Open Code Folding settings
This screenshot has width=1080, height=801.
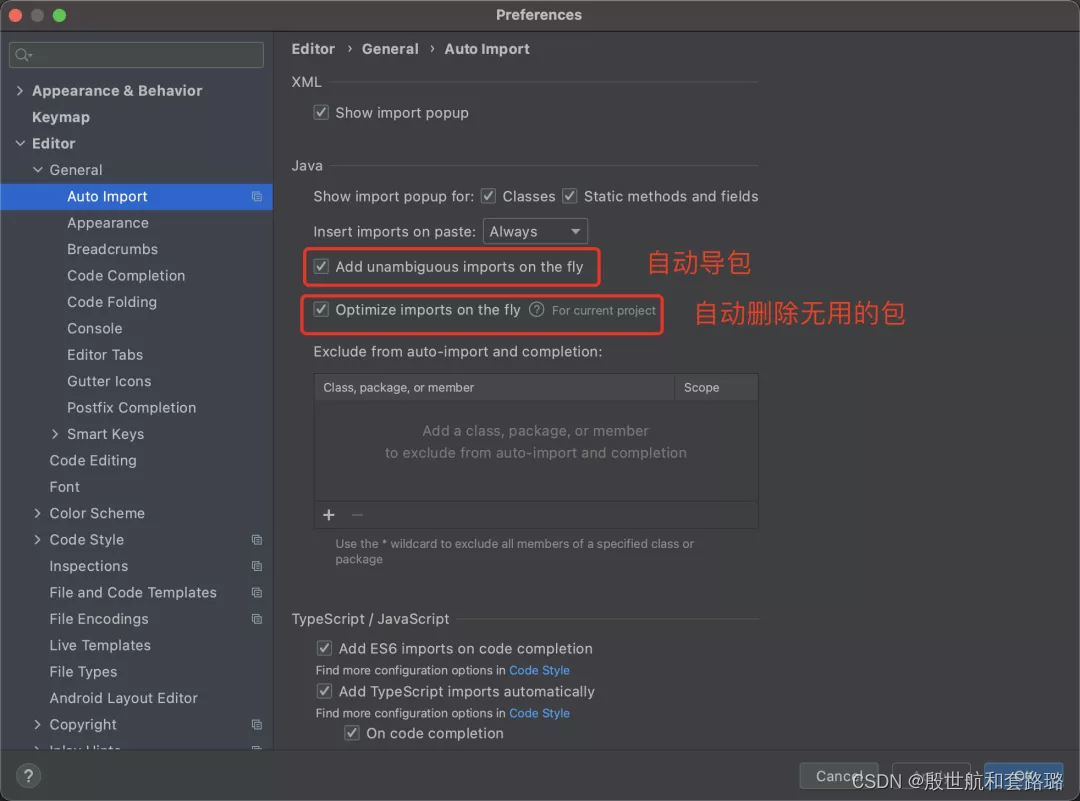(x=112, y=302)
